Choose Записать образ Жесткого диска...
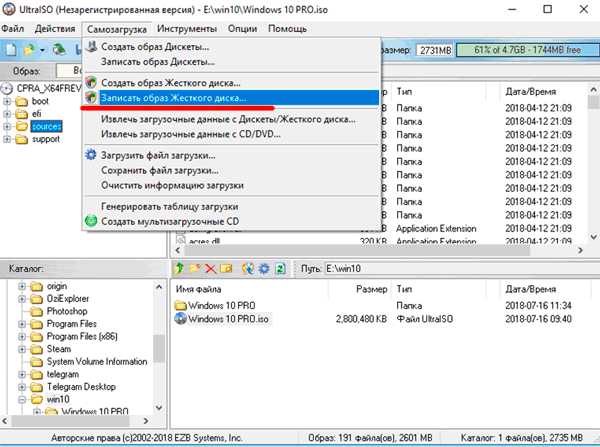The image size is (600, 447). pyautogui.click(x=232, y=98)
